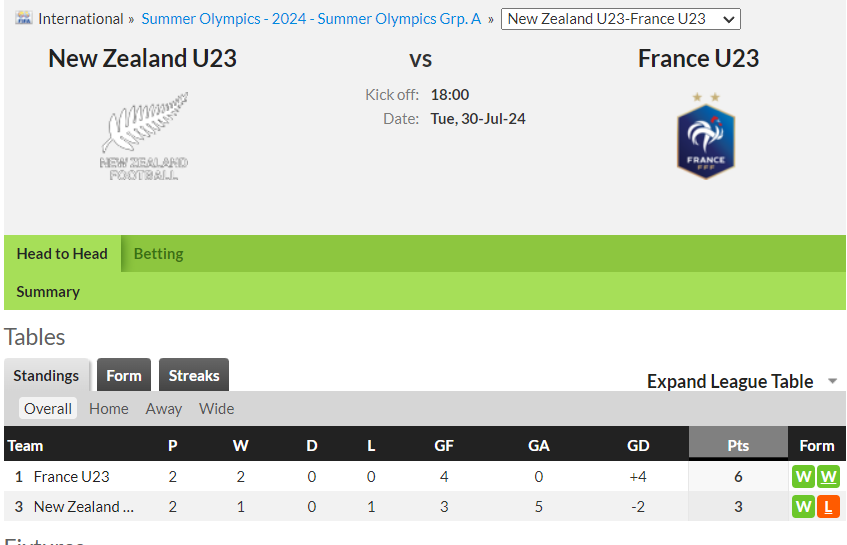This screenshot has height=545, width=847.
Task: Switch standings filter to Home
Action: 109,408
